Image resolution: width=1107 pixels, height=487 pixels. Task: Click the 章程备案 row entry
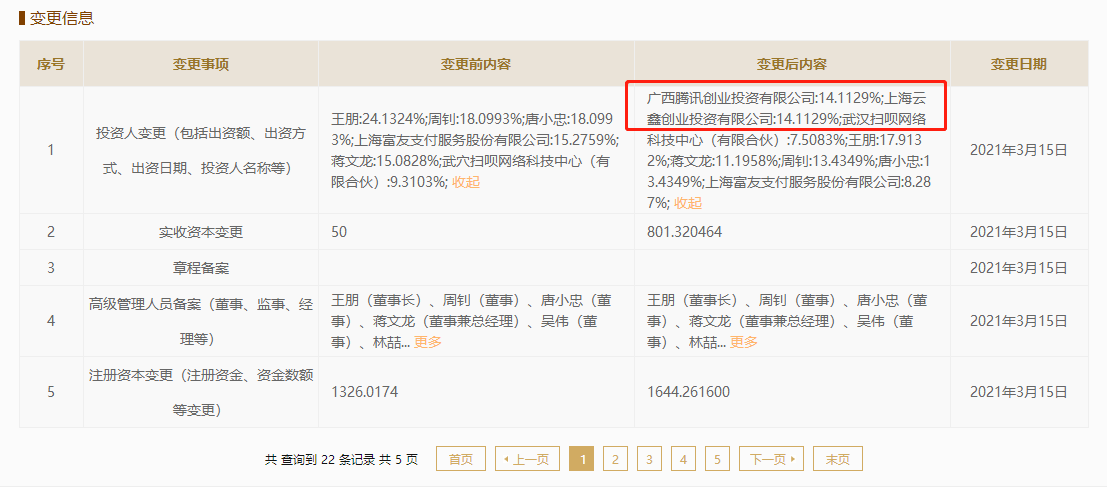pos(201,268)
